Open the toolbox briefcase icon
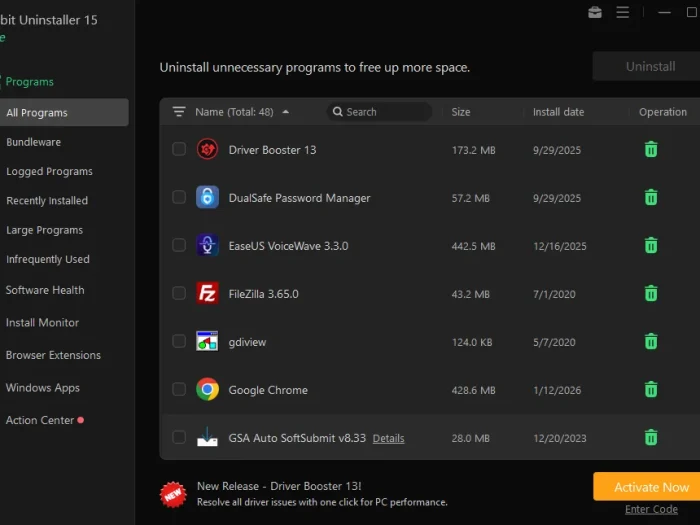700x525 pixels. click(x=595, y=12)
